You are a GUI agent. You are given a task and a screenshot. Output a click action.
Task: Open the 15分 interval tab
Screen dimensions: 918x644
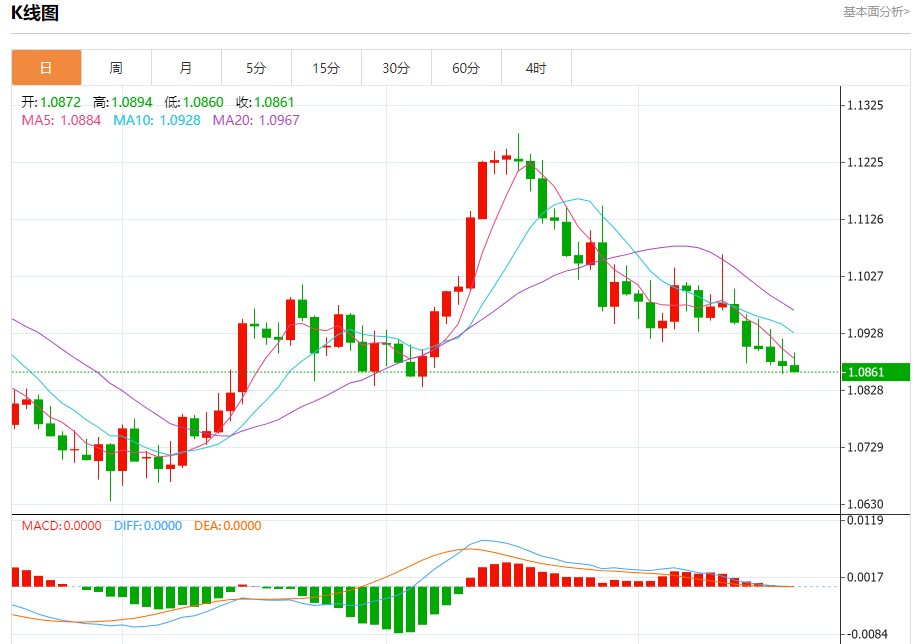pos(326,68)
